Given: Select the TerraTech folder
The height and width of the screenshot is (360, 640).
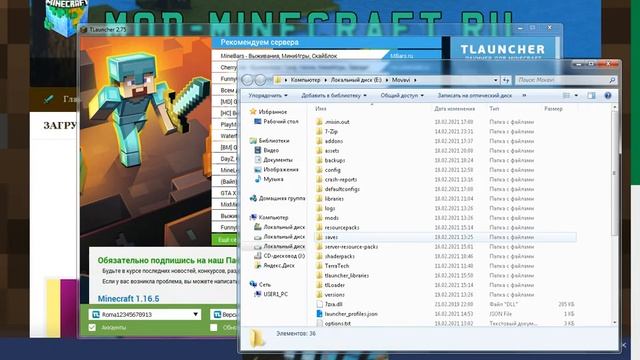Looking at the screenshot, I should 337,266.
